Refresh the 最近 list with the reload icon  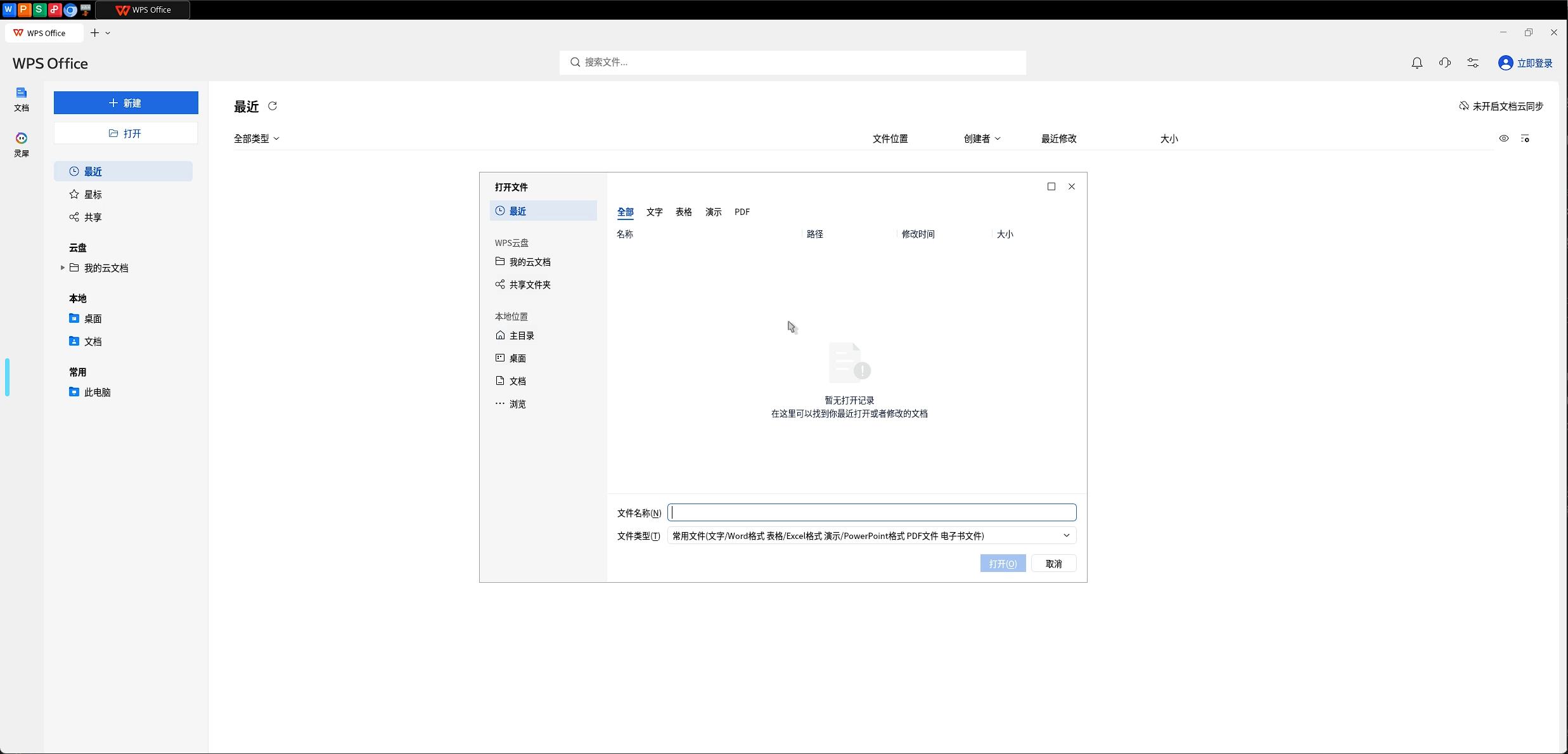click(273, 106)
